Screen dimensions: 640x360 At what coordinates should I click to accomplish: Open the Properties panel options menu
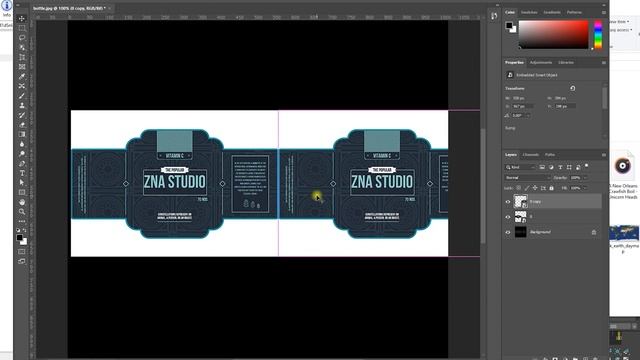point(604,62)
